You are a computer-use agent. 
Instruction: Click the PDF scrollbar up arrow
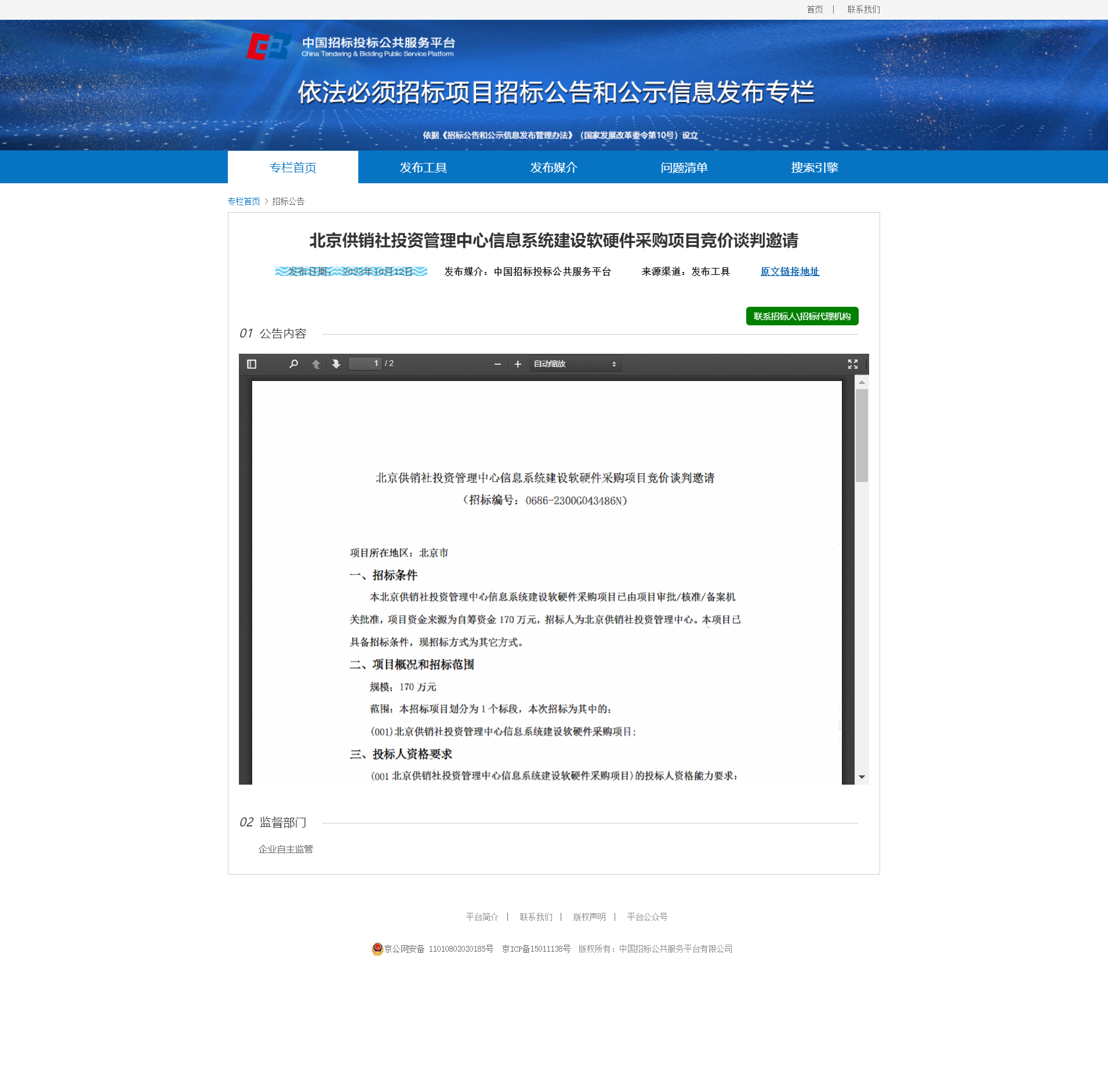[862, 382]
